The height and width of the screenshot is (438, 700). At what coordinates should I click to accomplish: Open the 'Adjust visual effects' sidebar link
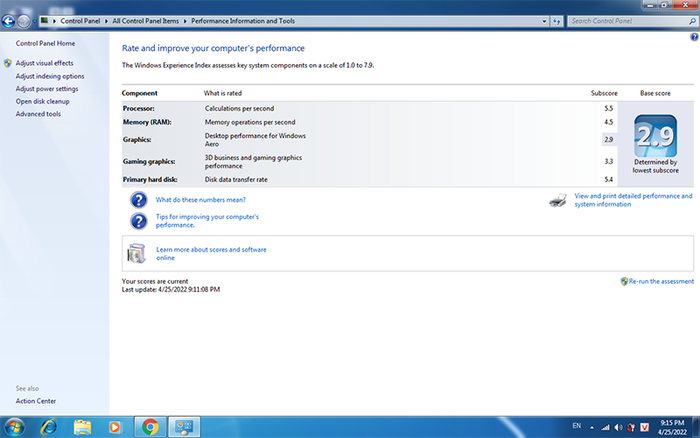pyautogui.click(x=44, y=63)
